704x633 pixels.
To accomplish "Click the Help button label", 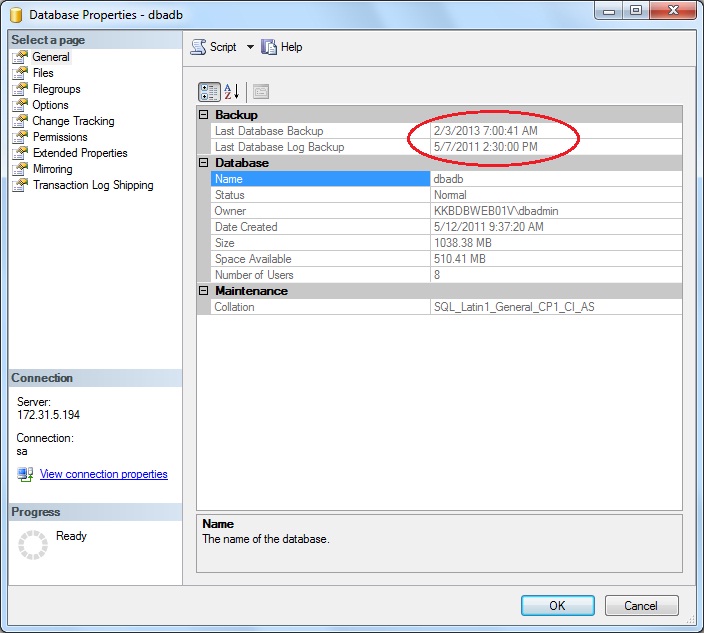I will click(x=291, y=47).
